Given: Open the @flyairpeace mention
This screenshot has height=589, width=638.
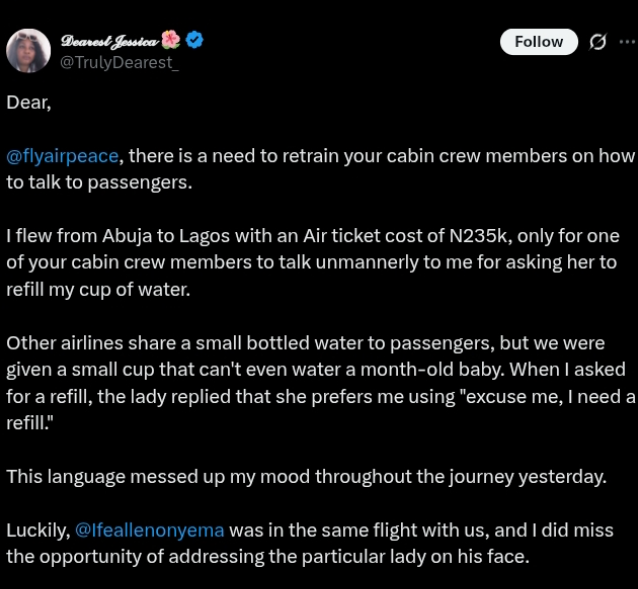Looking at the screenshot, I should pyautogui.click(x=63, y=156).
